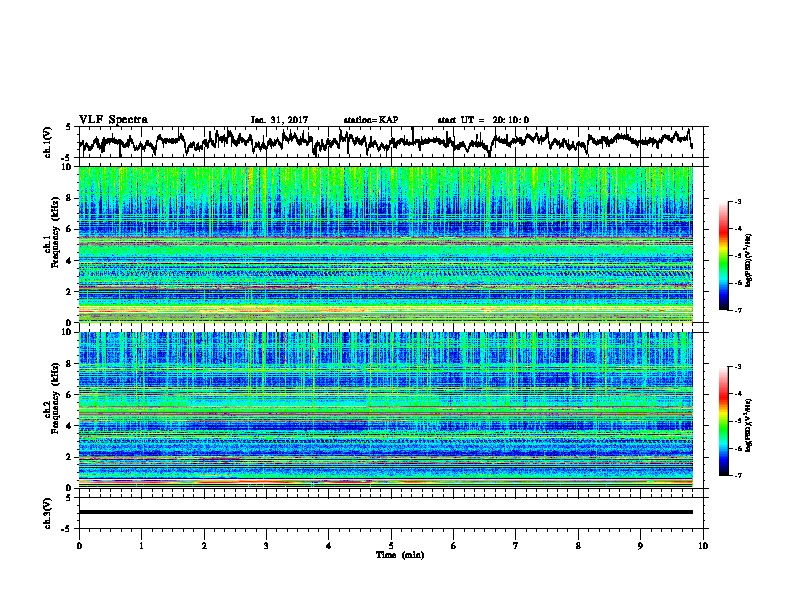Viewport: 792px width, 612px height.
Task: Click time axis tick label "8"
Action: click(578, 546)
